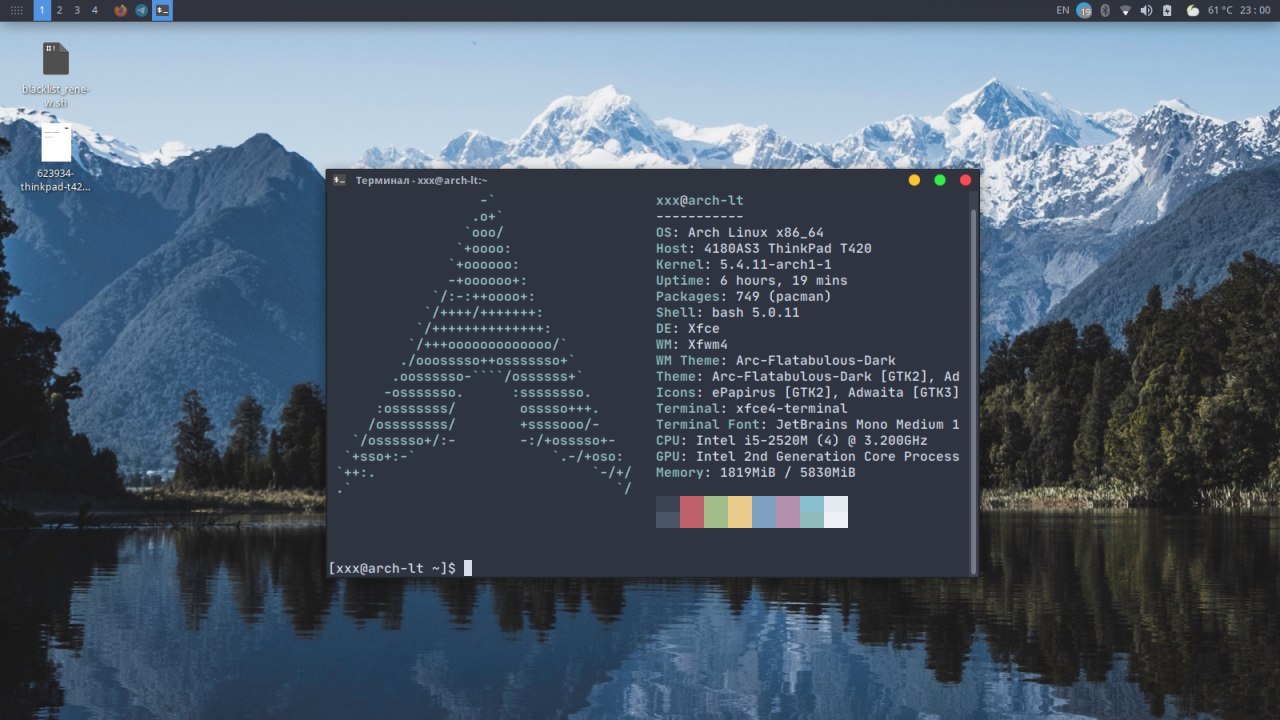Viewport: 1280px width, 720px height.
Task: Click the terminal title 'Терминал - xxx@arch-lt:~'
Action: [422, 180]
